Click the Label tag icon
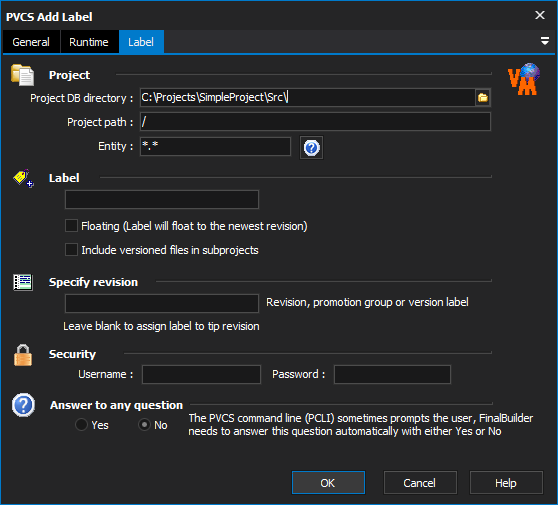This screenshot has width=558, height=505. click(23, 178)
